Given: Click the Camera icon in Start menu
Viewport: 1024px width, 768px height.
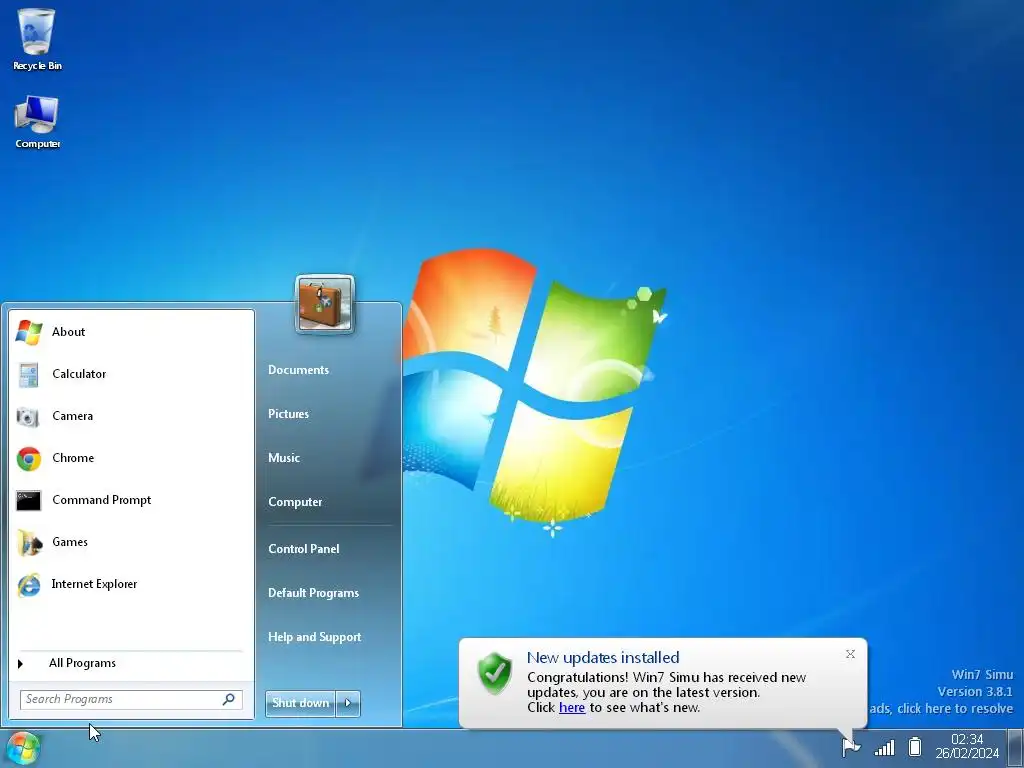Looking at the screenshot, I should 28,416.
